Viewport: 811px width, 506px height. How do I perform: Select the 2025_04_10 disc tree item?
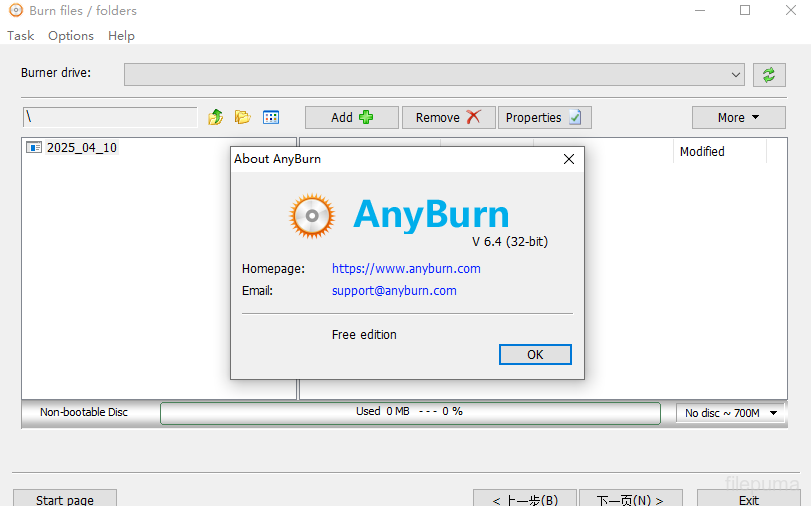coord(82,147)
